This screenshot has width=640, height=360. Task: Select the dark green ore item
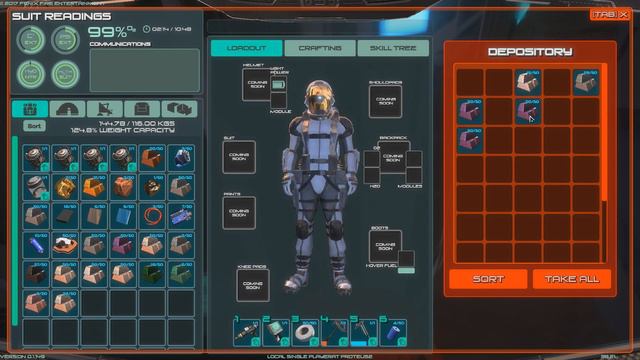(x=152, y=274)
